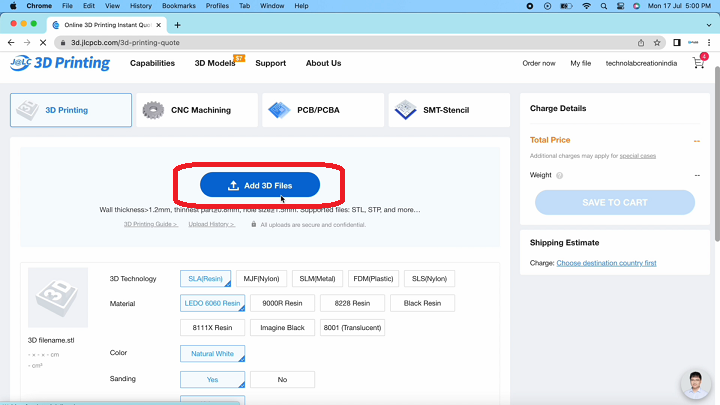
Task: Choose 9000R Resin material
Action: 282,303
